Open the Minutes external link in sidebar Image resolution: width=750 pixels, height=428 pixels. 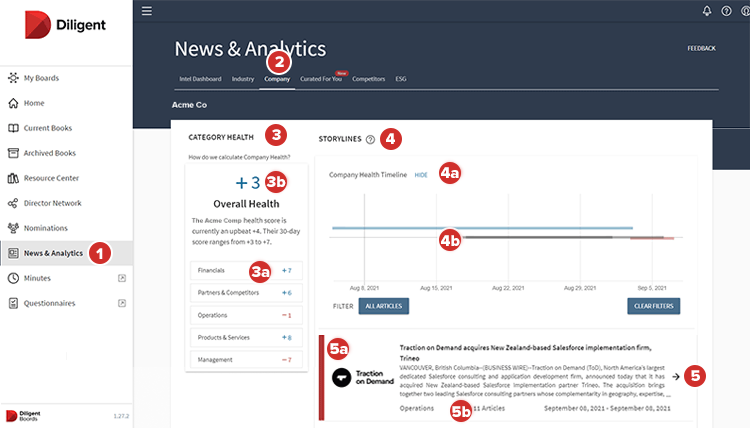[121, 277]
